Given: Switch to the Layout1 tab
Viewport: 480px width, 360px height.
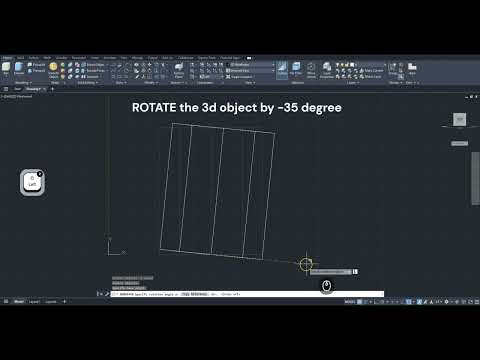Looking at the screenshot, I should click(34, 302).
